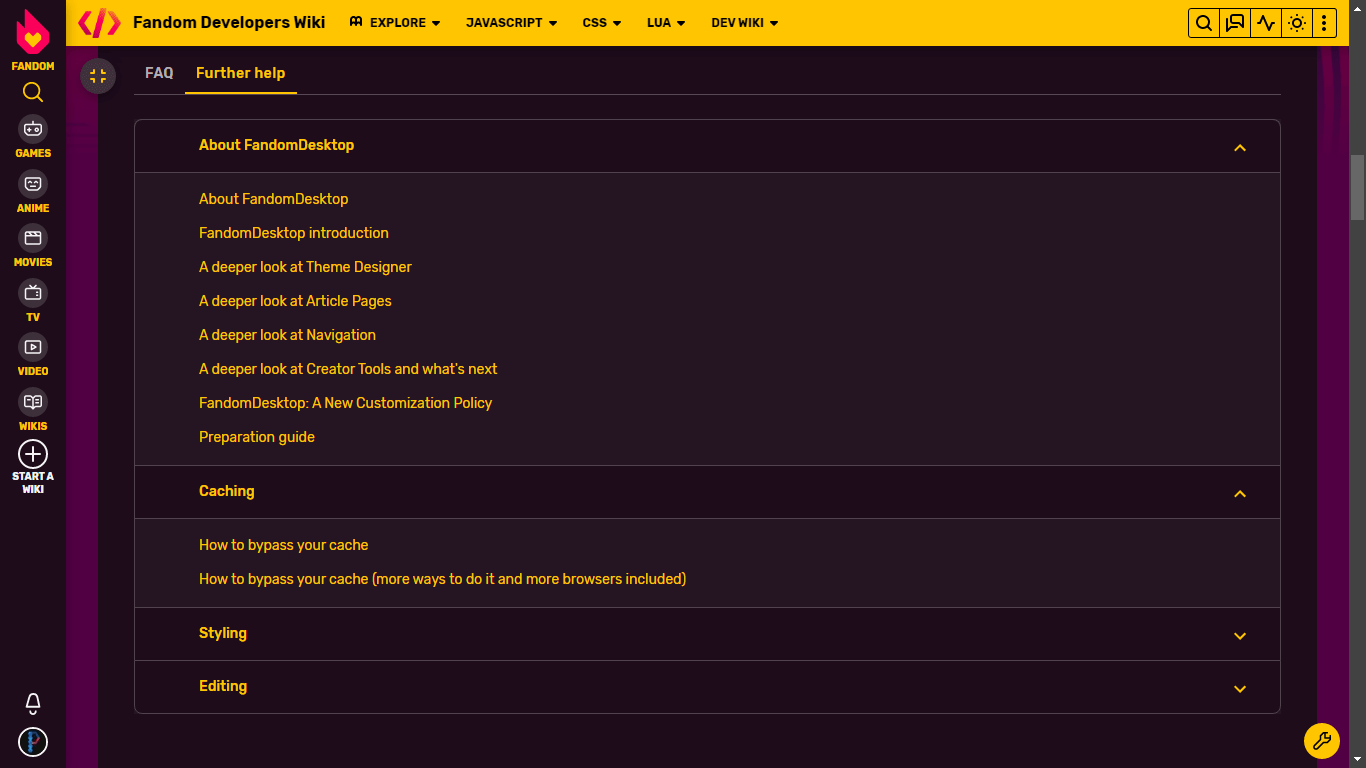Click the Fandom heart flame logo
The width and height of the screenshot is (1366, 768).
pyautogui.click(x=33, y=33)
